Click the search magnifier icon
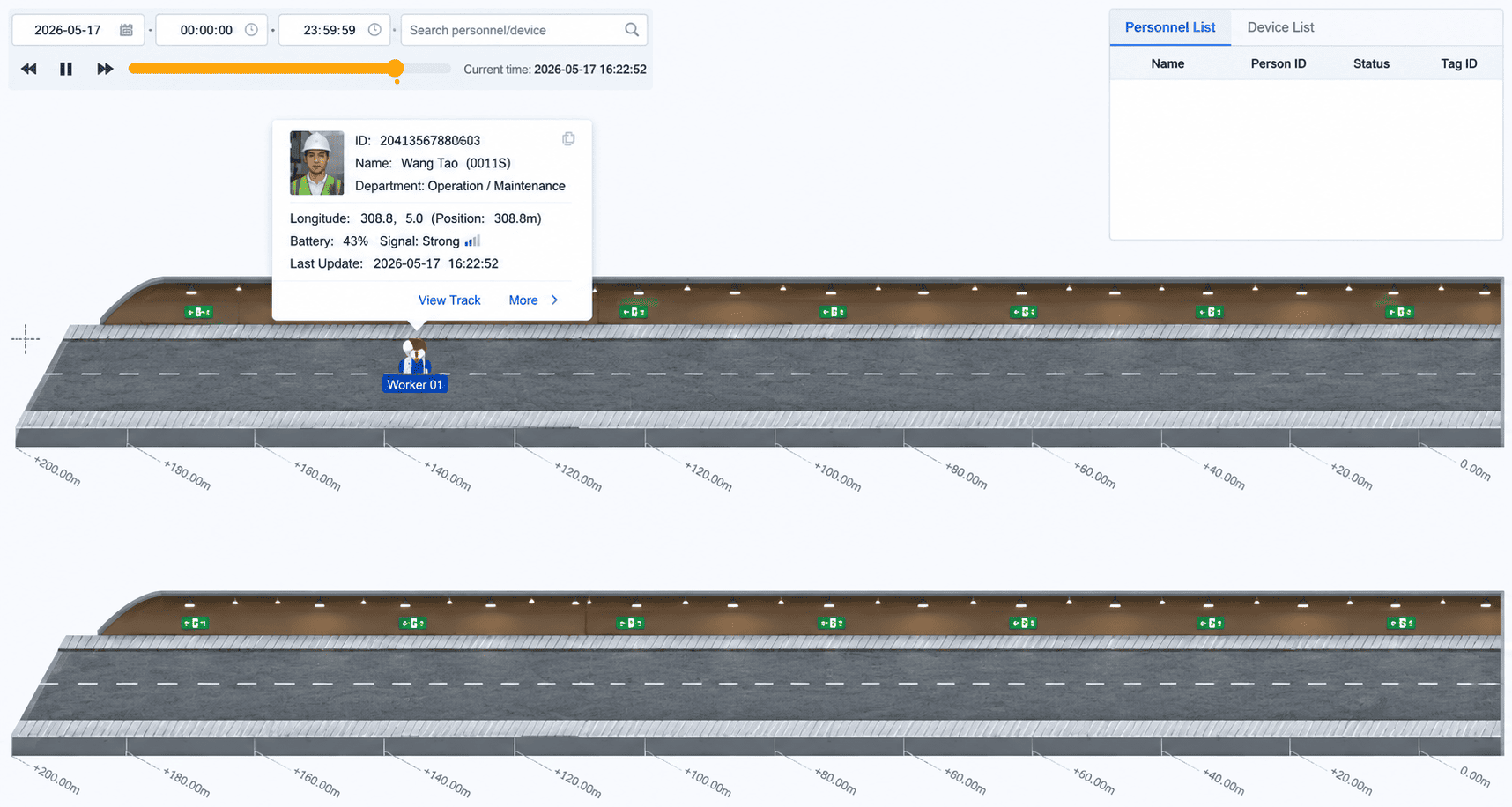 click(632, 30)
